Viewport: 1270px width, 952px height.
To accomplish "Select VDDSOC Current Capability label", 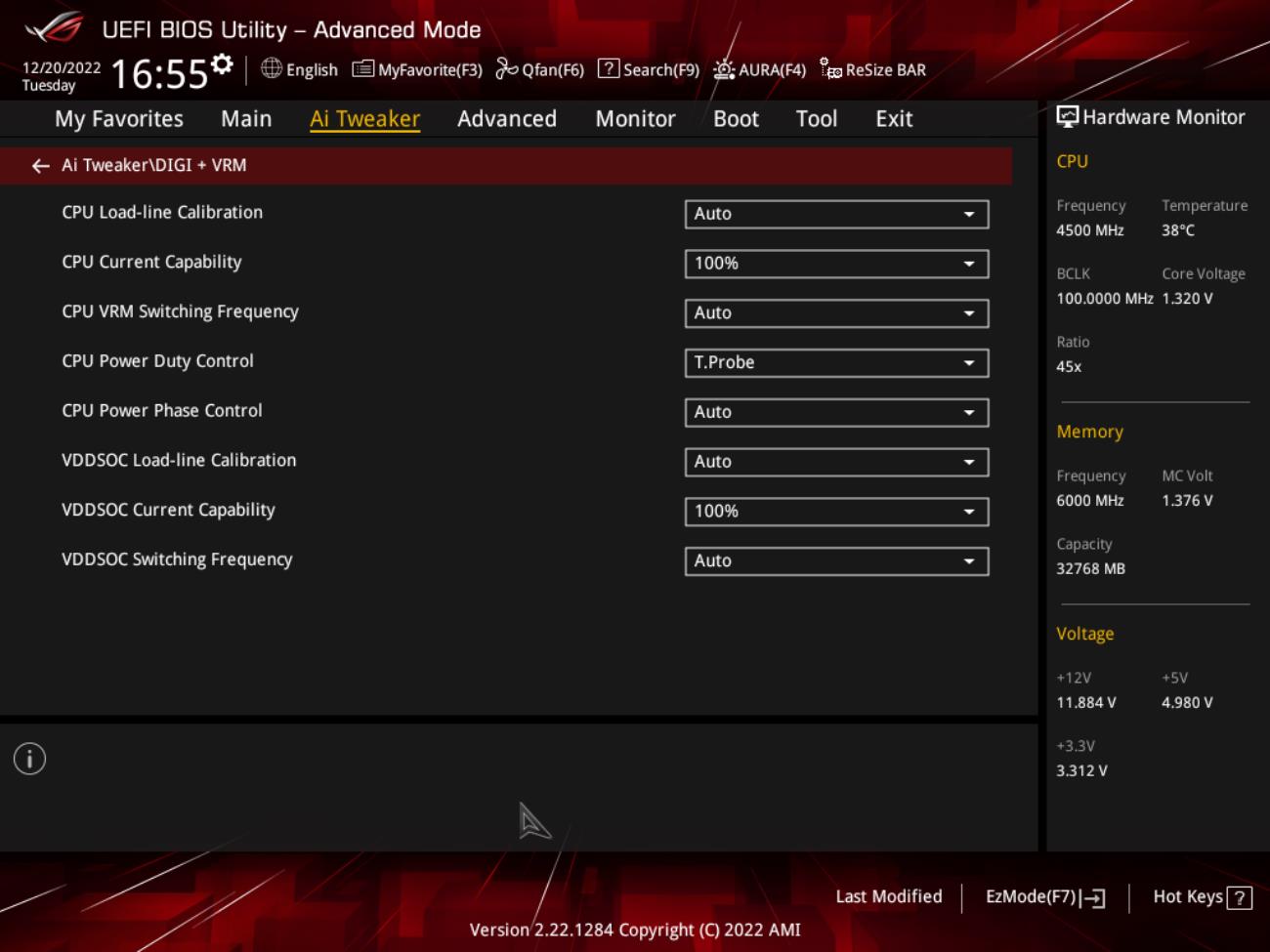I will click(168, 511).
